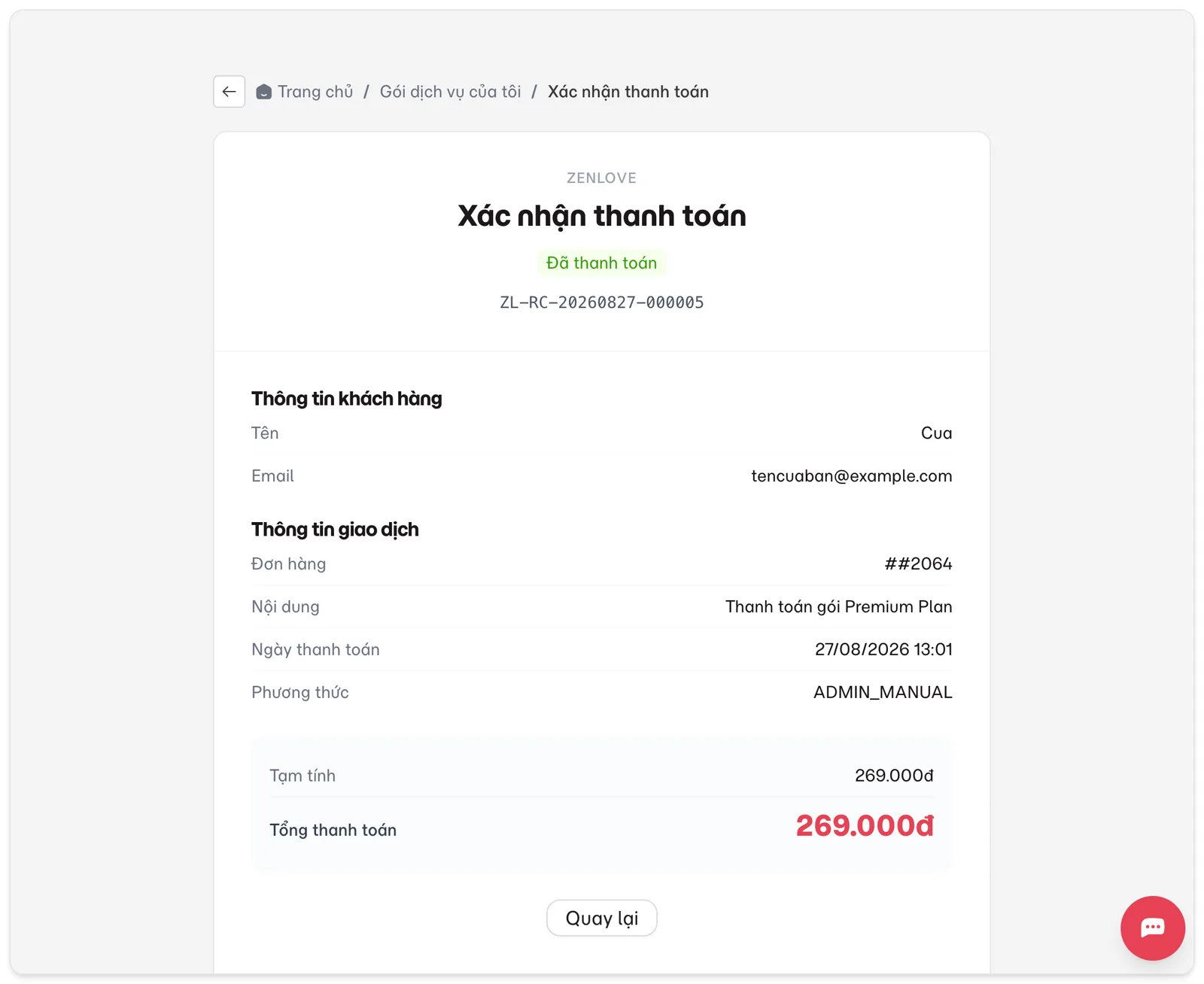The image size is (1204, 984).
Task: Click receipt code ZL-RC-20260827-000005
Action: tap(602, 302)
